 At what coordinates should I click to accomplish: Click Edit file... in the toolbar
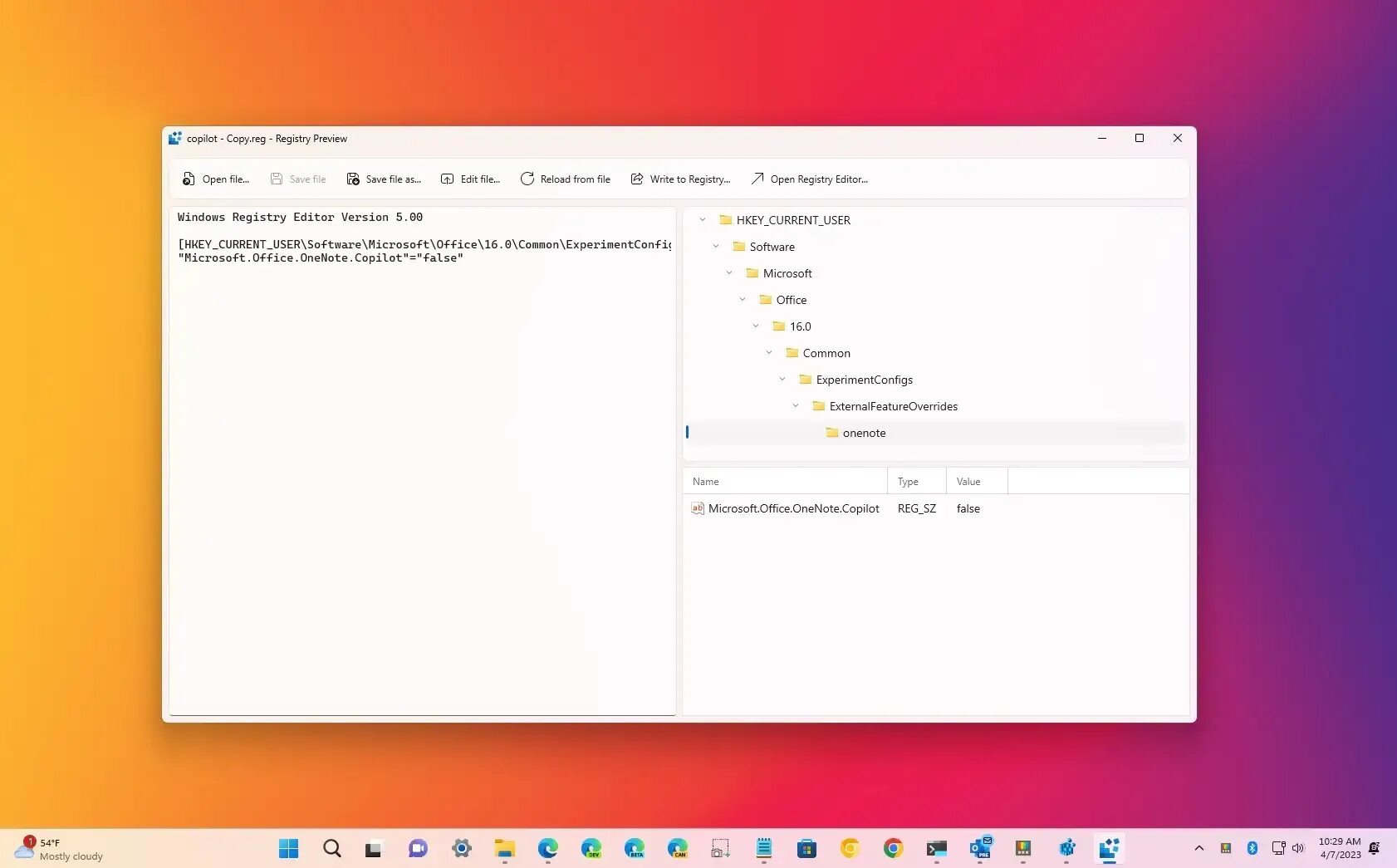pos(470,179)
